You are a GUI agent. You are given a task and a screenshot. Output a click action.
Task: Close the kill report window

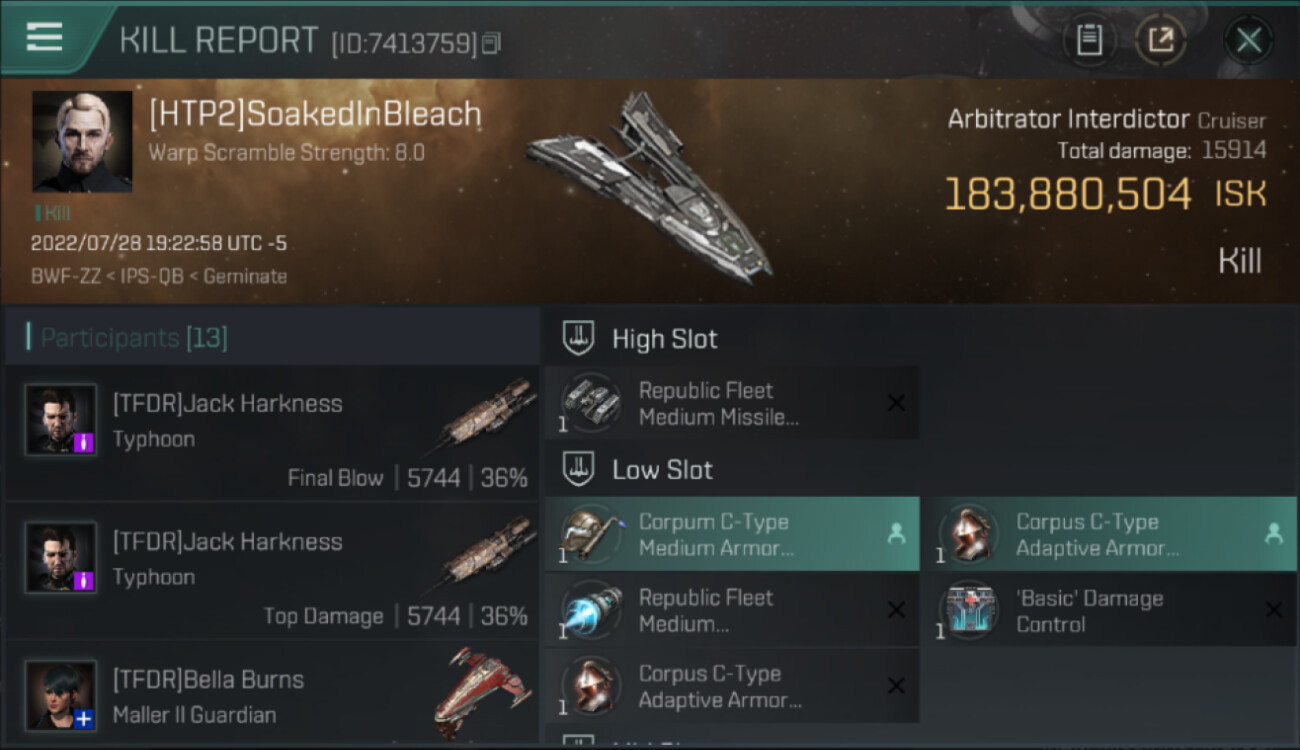[1248, 40]
